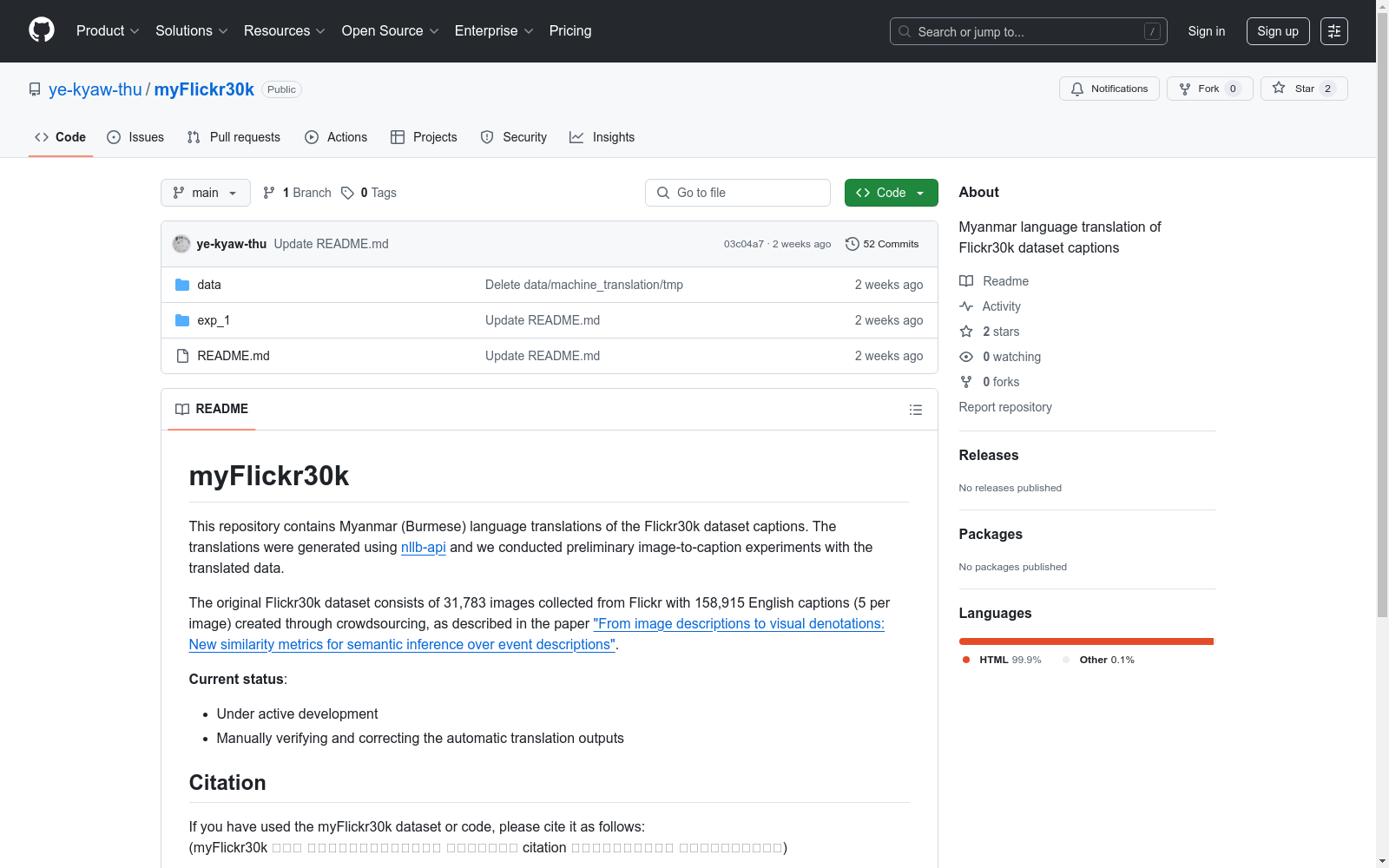The image size is (1389, 868).
Task: Click the bell icon in Notifications button
Action: click(1077, 89)
